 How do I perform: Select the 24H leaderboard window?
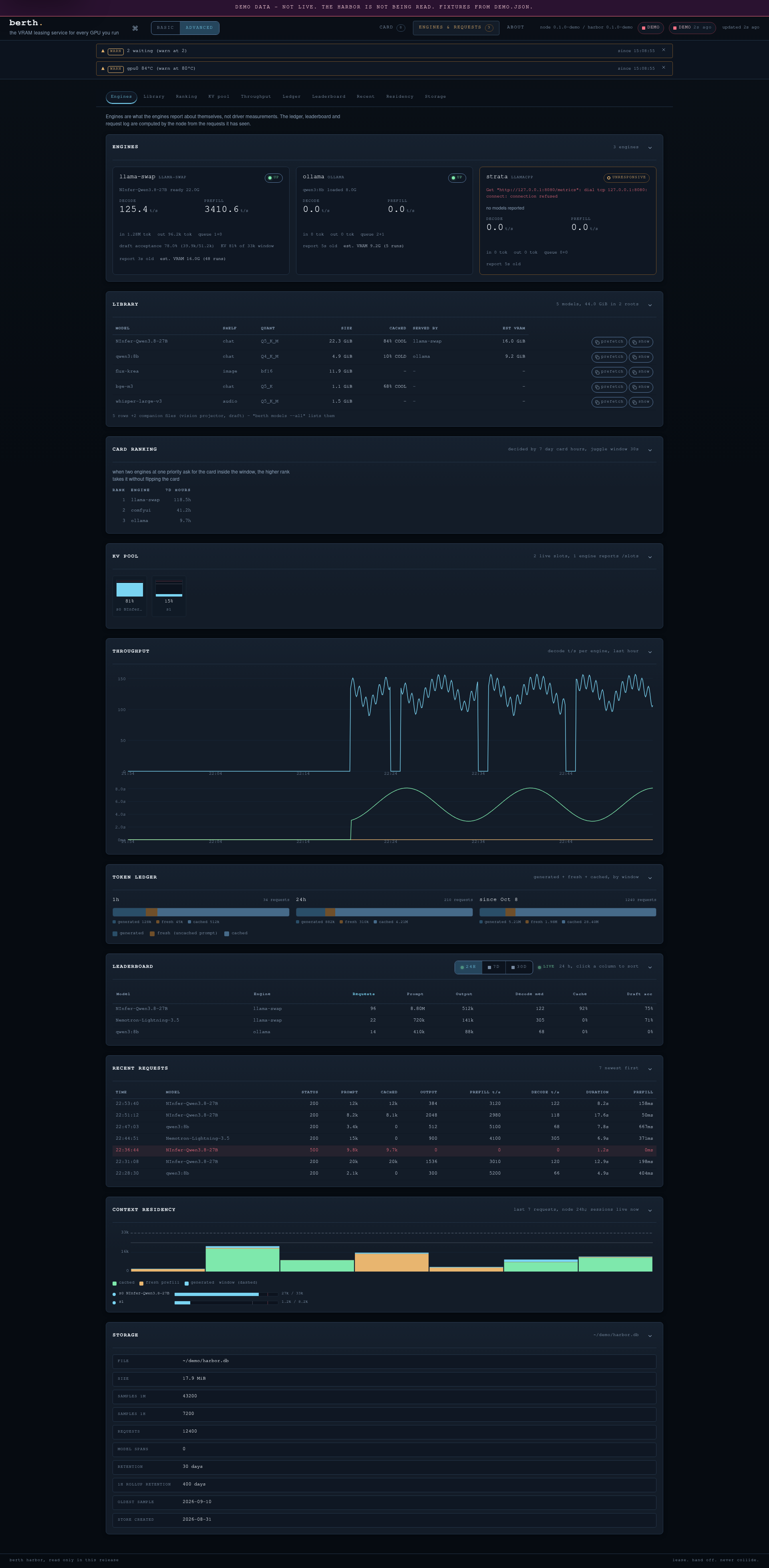pos(469,967)
